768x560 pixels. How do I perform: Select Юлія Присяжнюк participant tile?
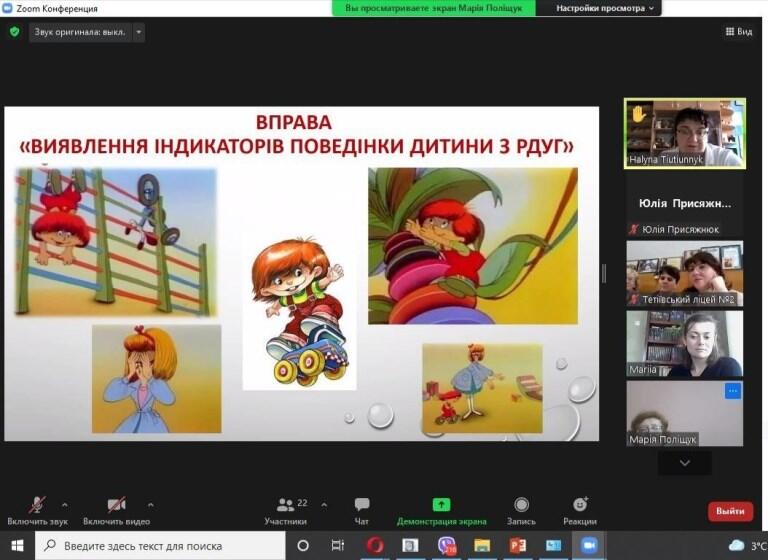pyautogui.click(x=685, y=206)
